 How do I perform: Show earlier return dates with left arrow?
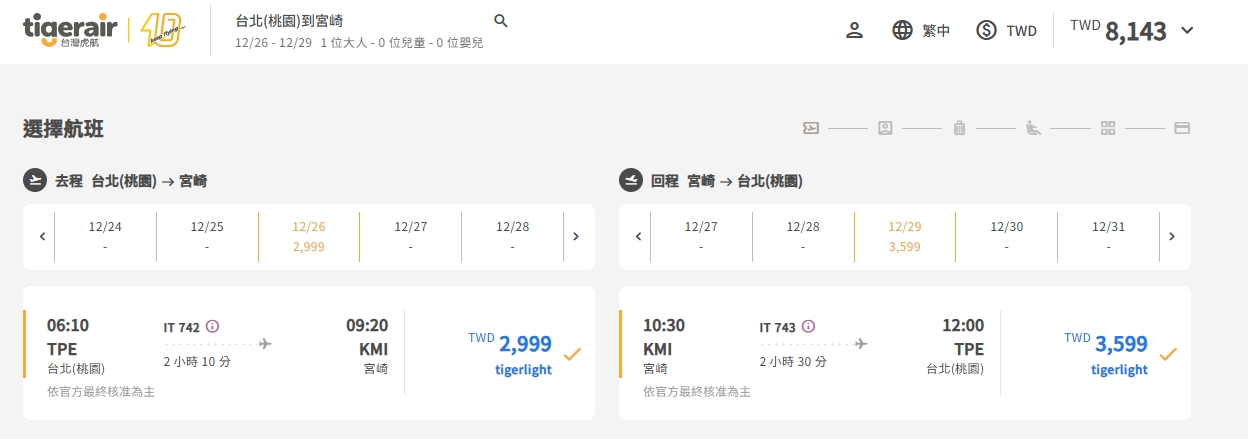point(638,237)
